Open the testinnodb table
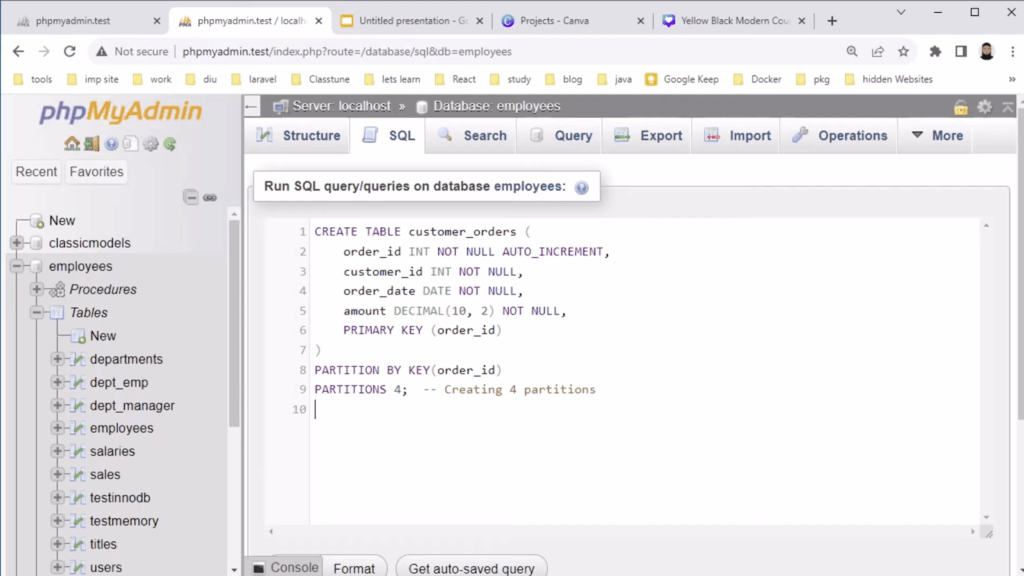Viewport: 1024px width, 576px height. point(120,498)
